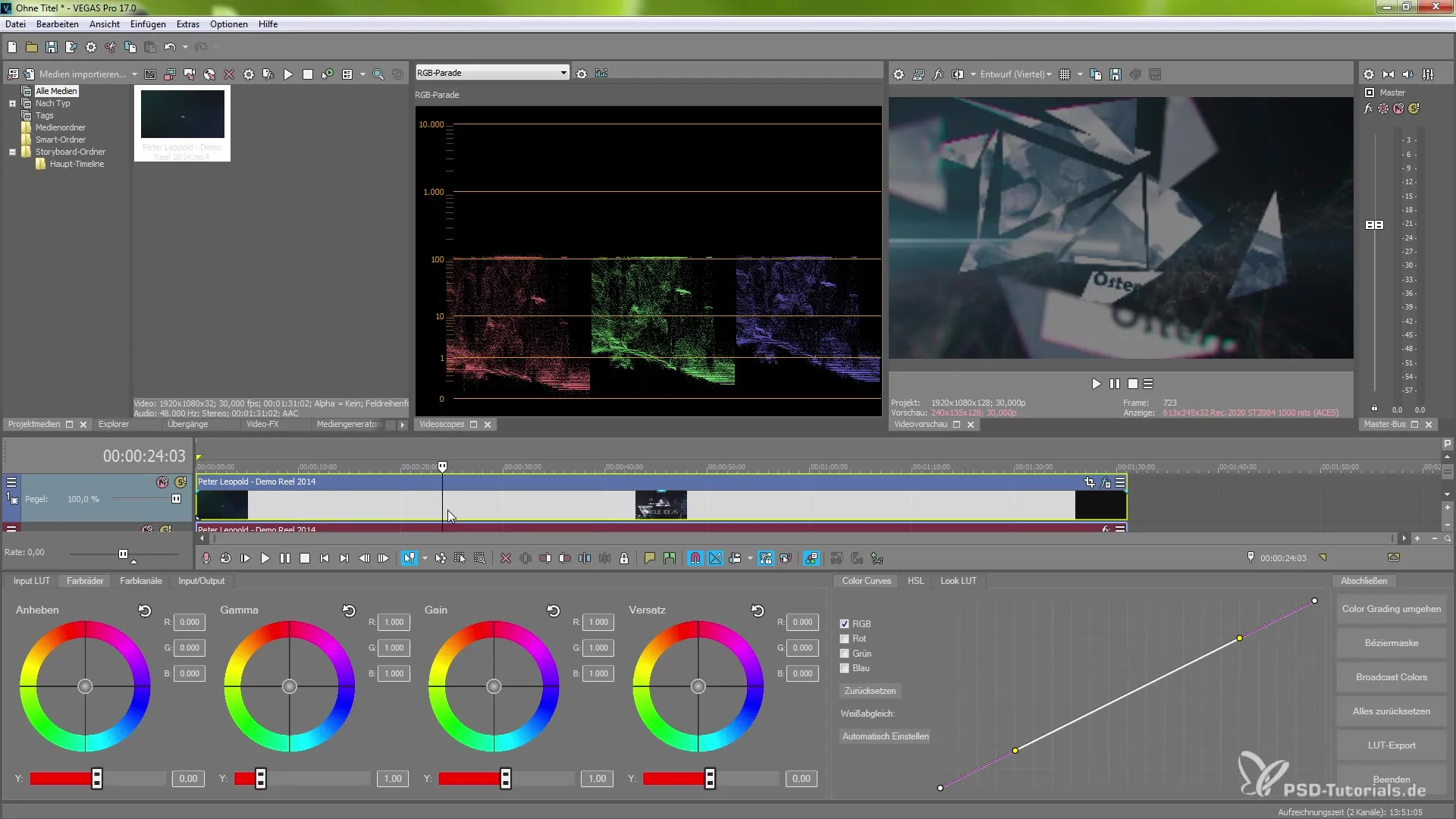Open the Bearbeiten menu
The image size is (1456, 819).
[x=57, y=24]
